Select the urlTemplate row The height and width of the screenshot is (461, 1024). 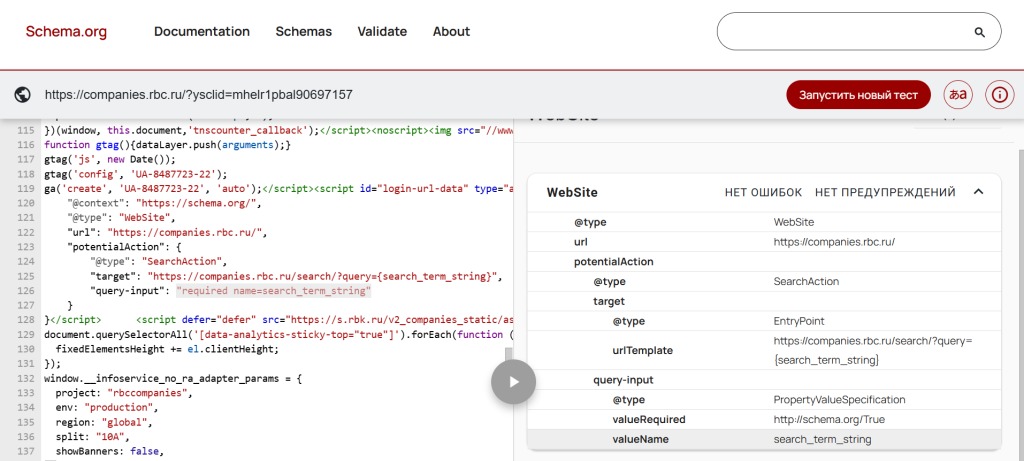[x=764, y=350]
